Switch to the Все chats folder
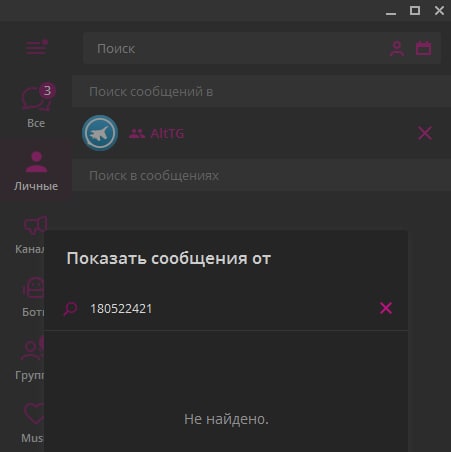 click(36, 106)
